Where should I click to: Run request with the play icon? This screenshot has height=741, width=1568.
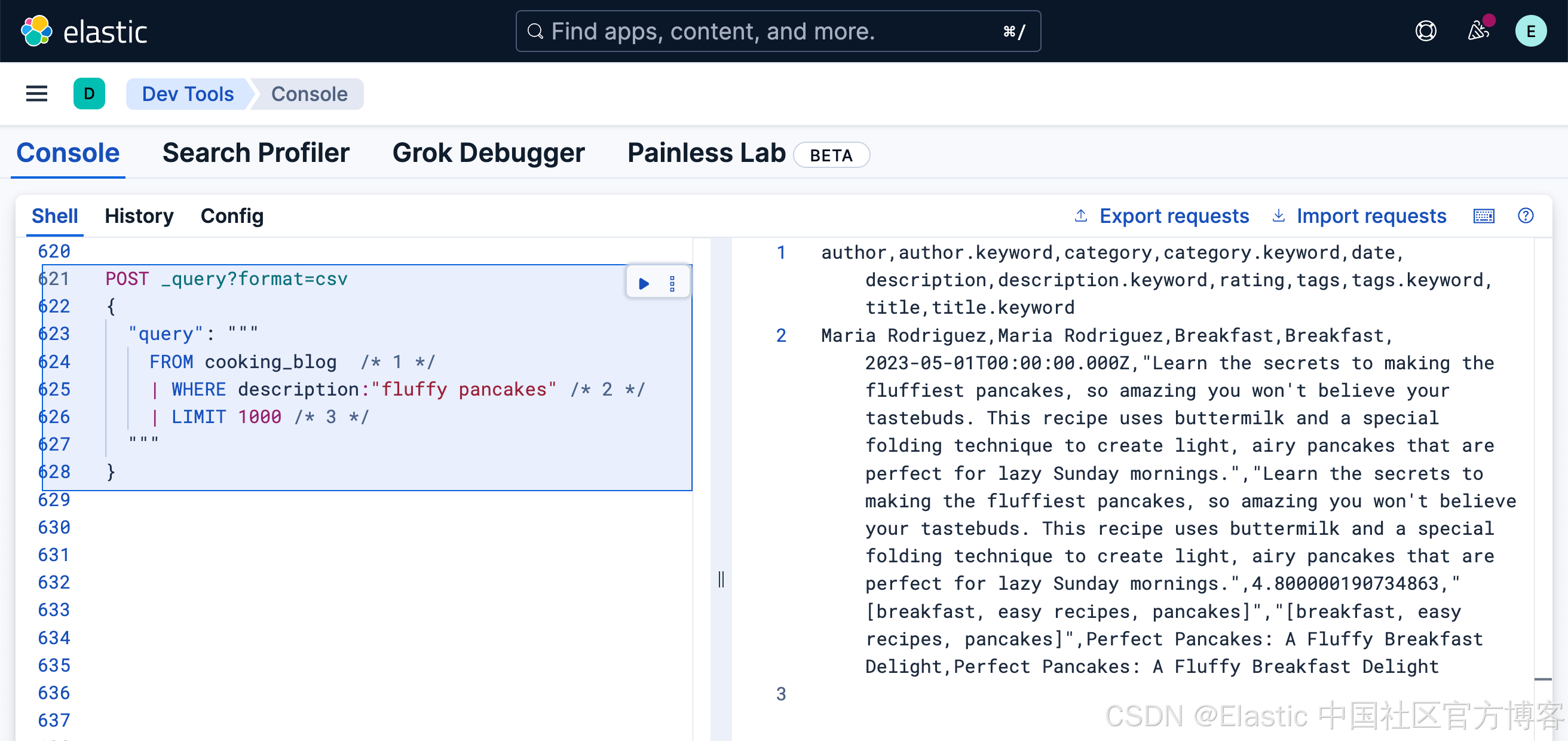pyautogui.click(x=644, y=283)
